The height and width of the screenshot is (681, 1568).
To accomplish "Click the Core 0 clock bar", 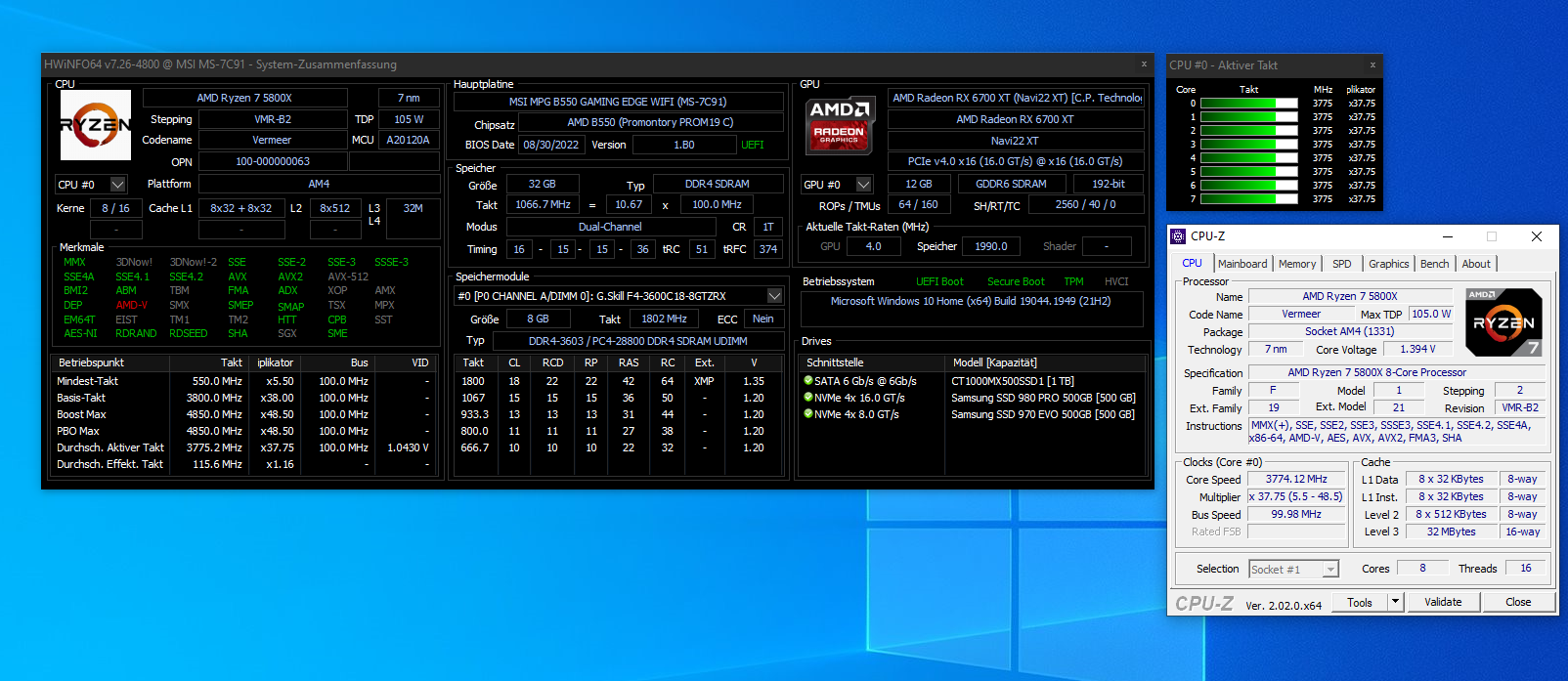I will (x=1248, y=103).
